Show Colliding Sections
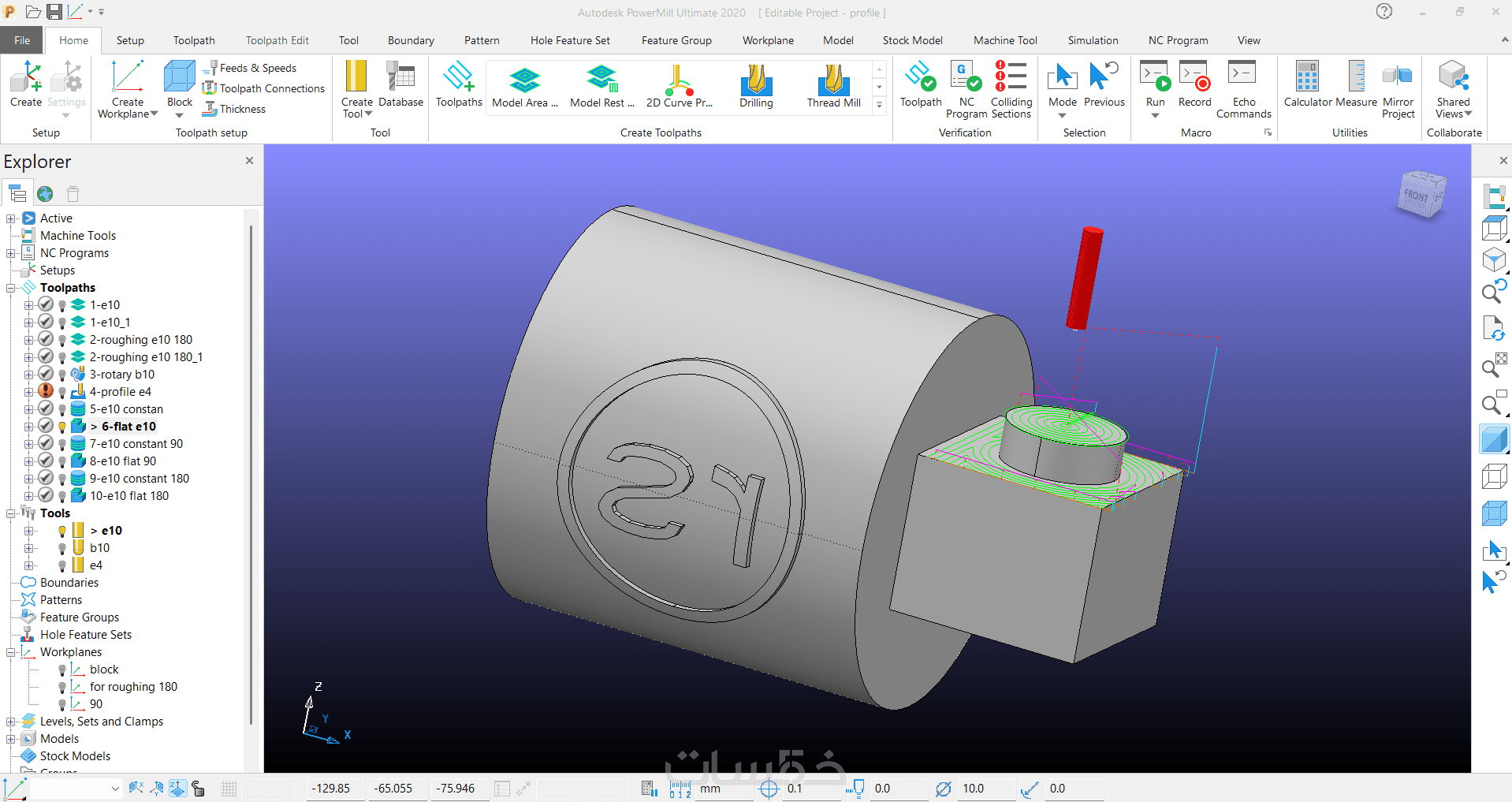Screen dimensions: 1512x802 point(1011,89)
